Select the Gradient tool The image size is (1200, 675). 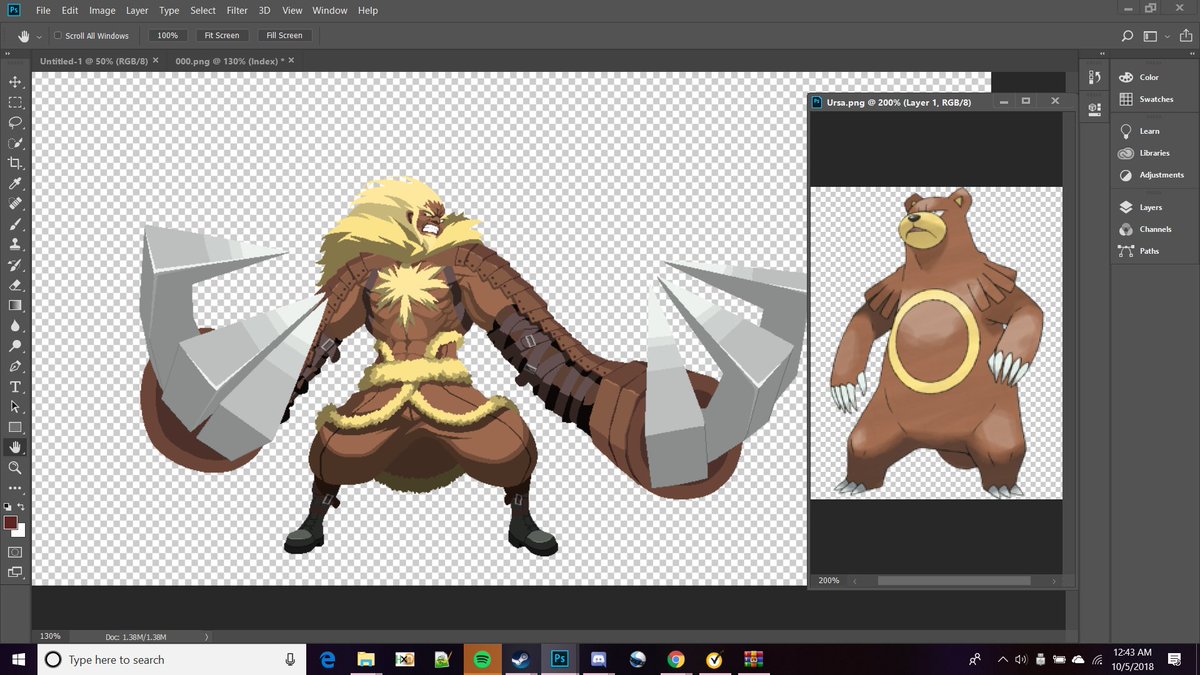pyautogui.click(x=15, y=305)
